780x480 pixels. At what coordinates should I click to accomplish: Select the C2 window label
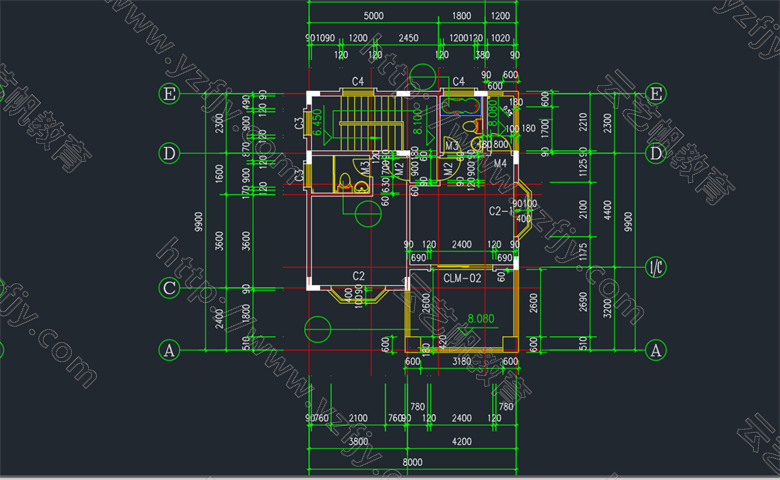coord(357,276)
